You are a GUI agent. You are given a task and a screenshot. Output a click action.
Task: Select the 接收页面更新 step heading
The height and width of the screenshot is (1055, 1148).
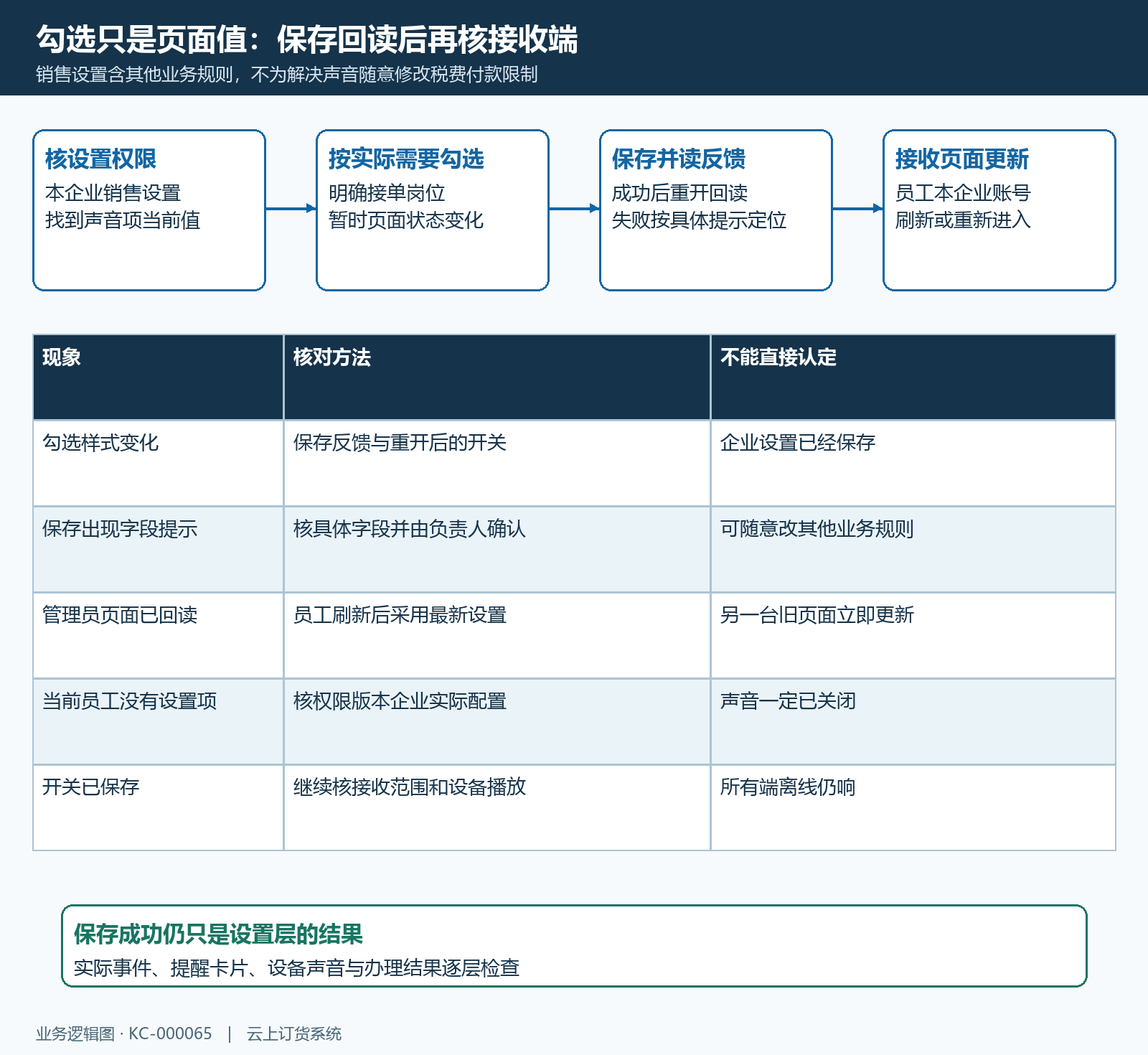pos(961,159)
